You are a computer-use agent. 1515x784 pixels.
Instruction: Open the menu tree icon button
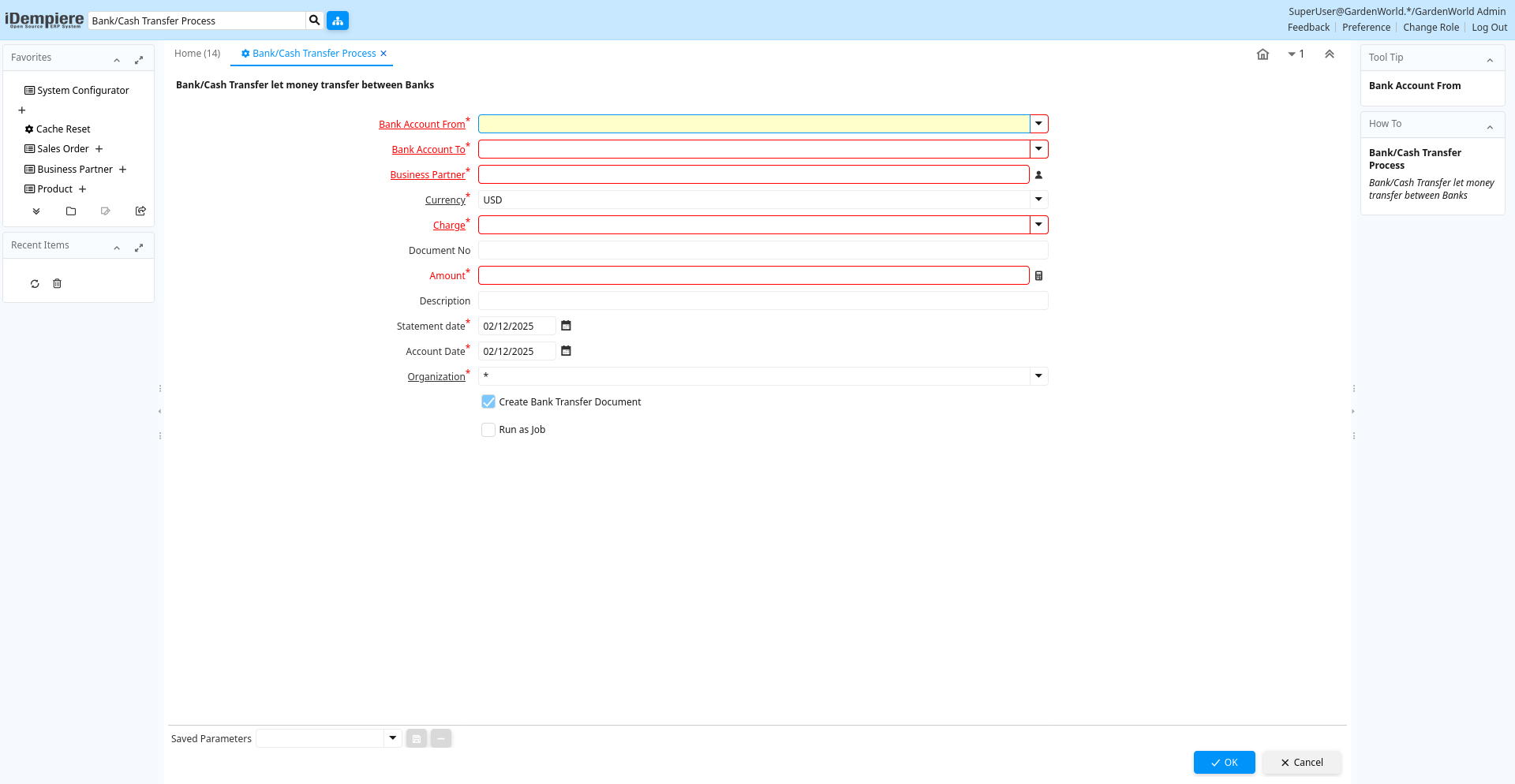click(x=338, y=21)
